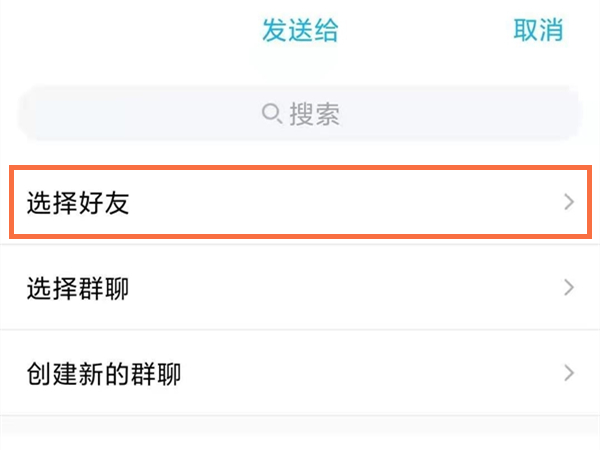The width and height of the screenshot is (600, 450).
Task: Click the 搜索 placeholder text
Action: pyautogui.click(x=315, y=115)
